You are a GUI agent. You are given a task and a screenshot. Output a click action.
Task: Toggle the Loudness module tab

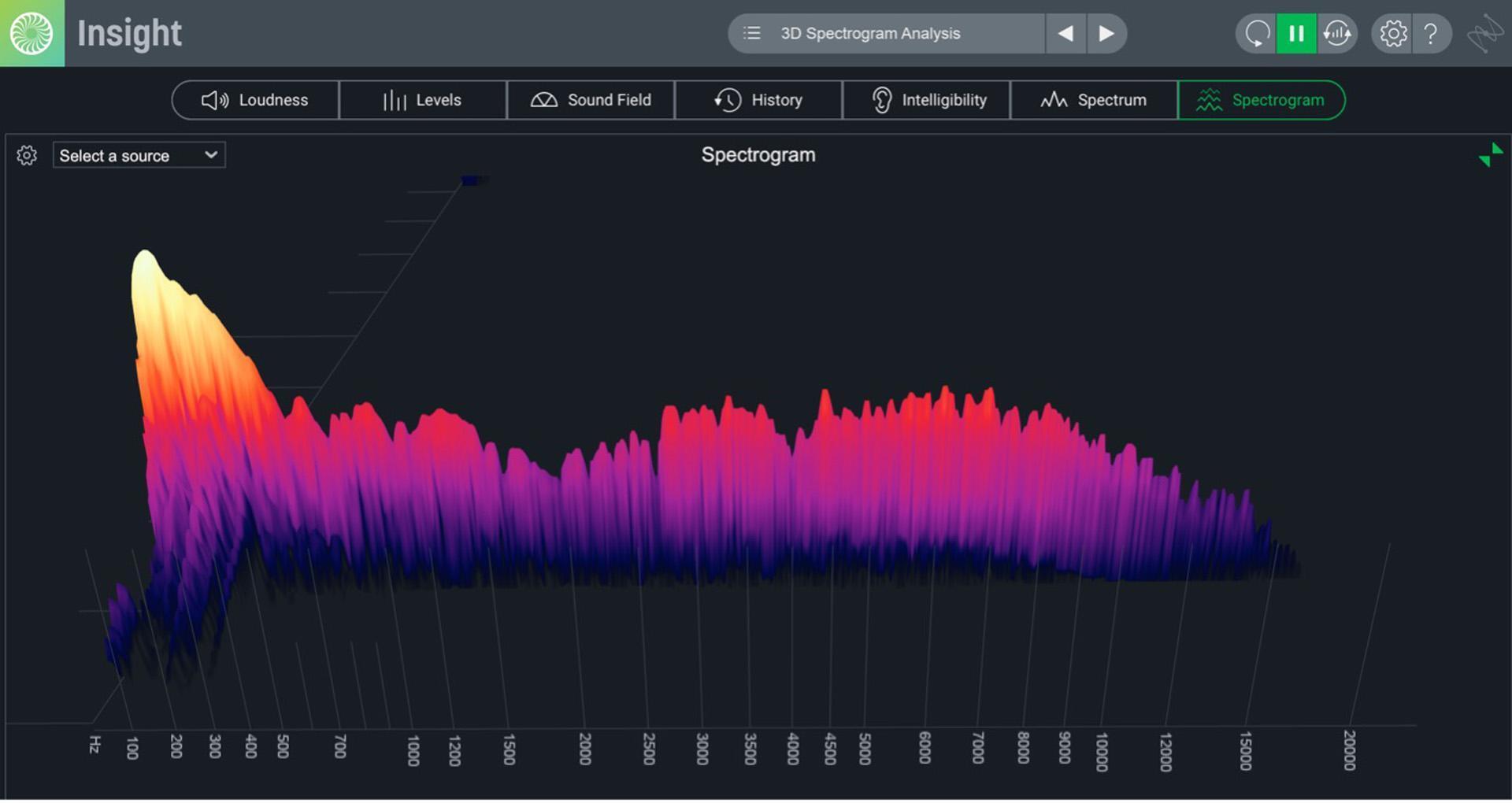(x=255, y=100)
